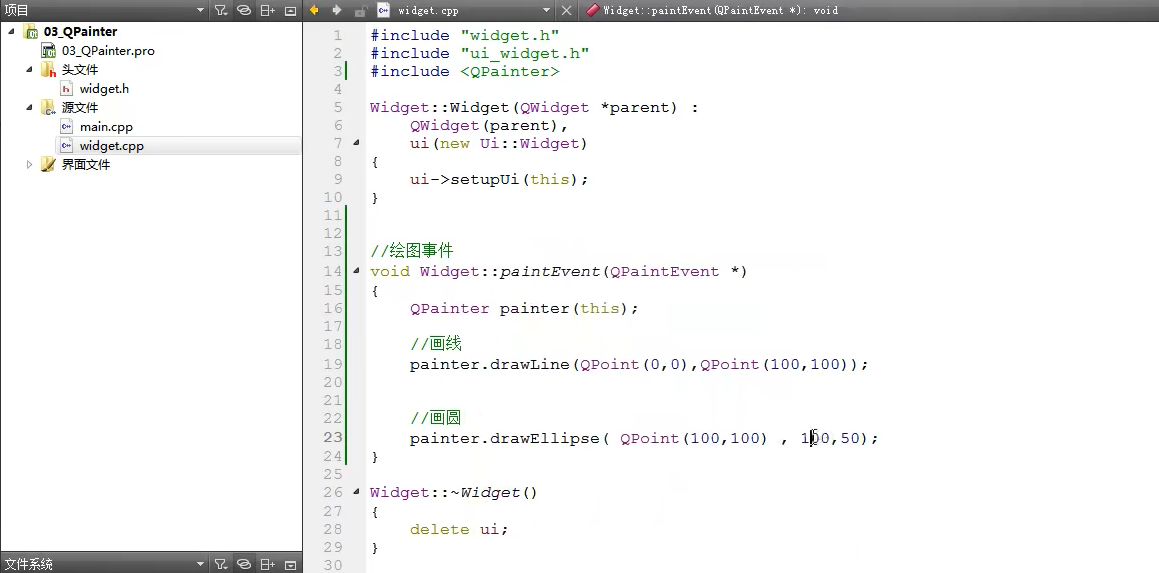This screenshot has height=573, width=1159.
Task: Split the top project sidebar panel
Action: [x=268, y=10]
